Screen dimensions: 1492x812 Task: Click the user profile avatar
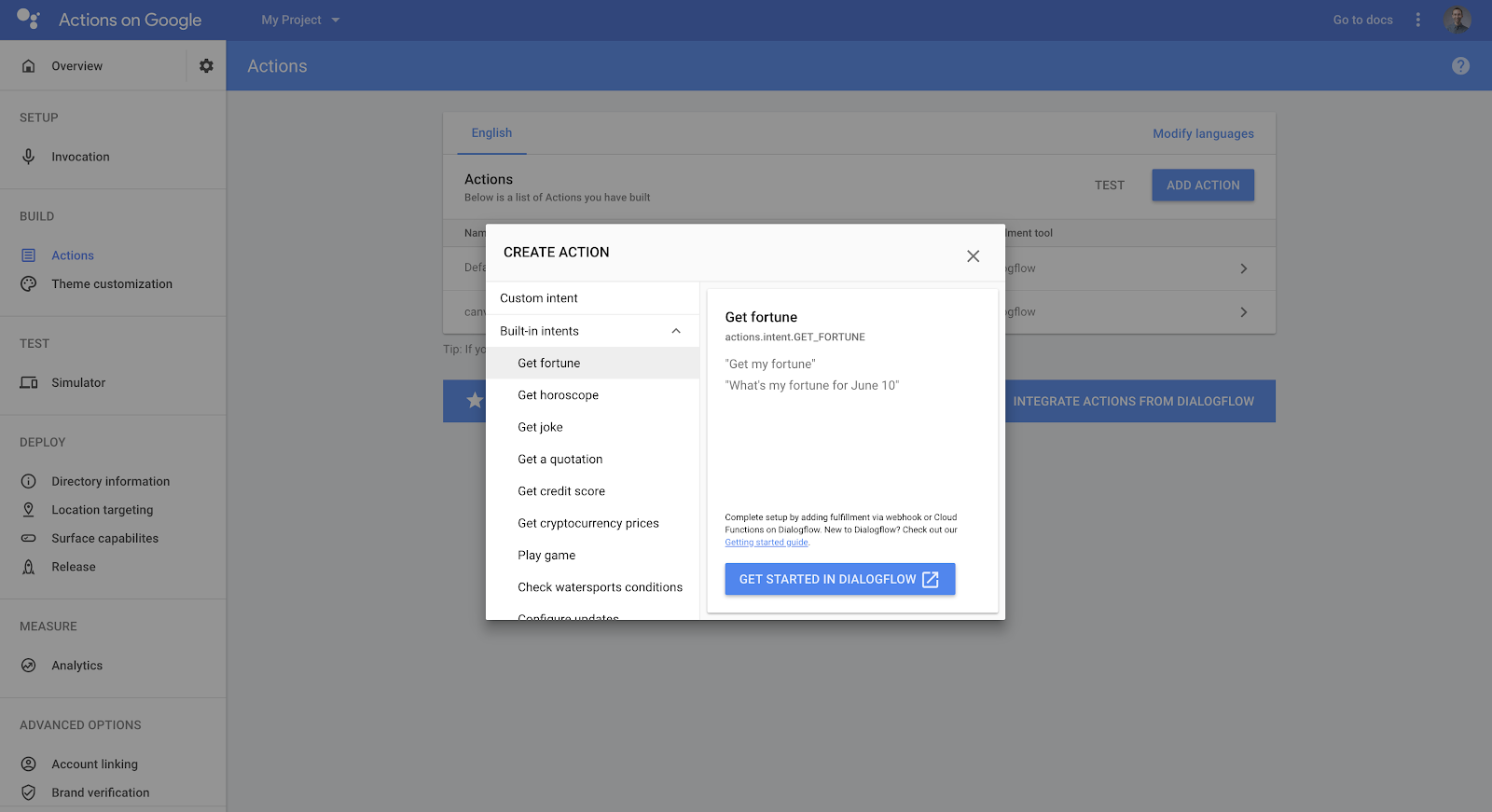(x=1457, y=20)
